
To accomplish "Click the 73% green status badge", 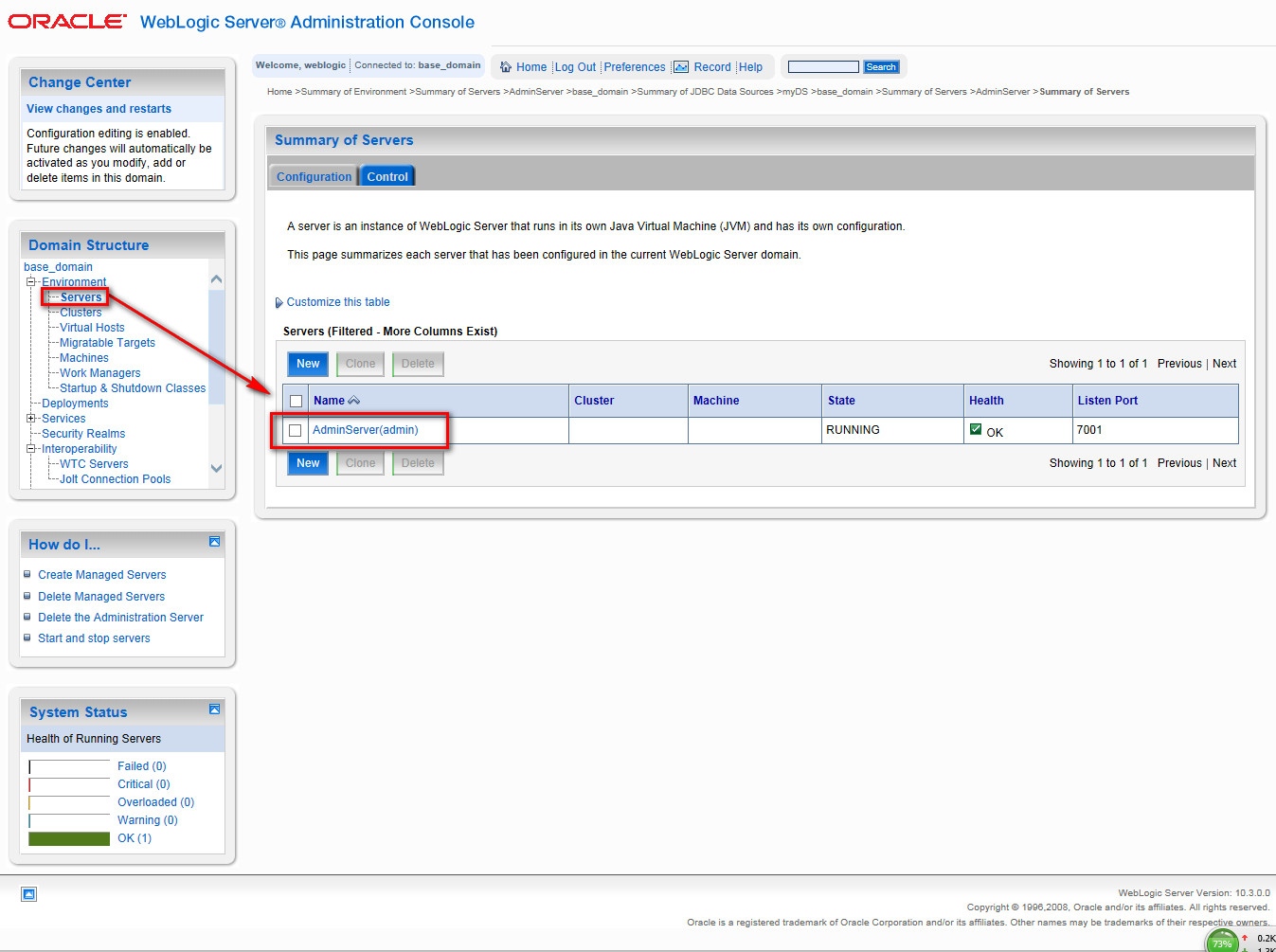I will 1221,943.
